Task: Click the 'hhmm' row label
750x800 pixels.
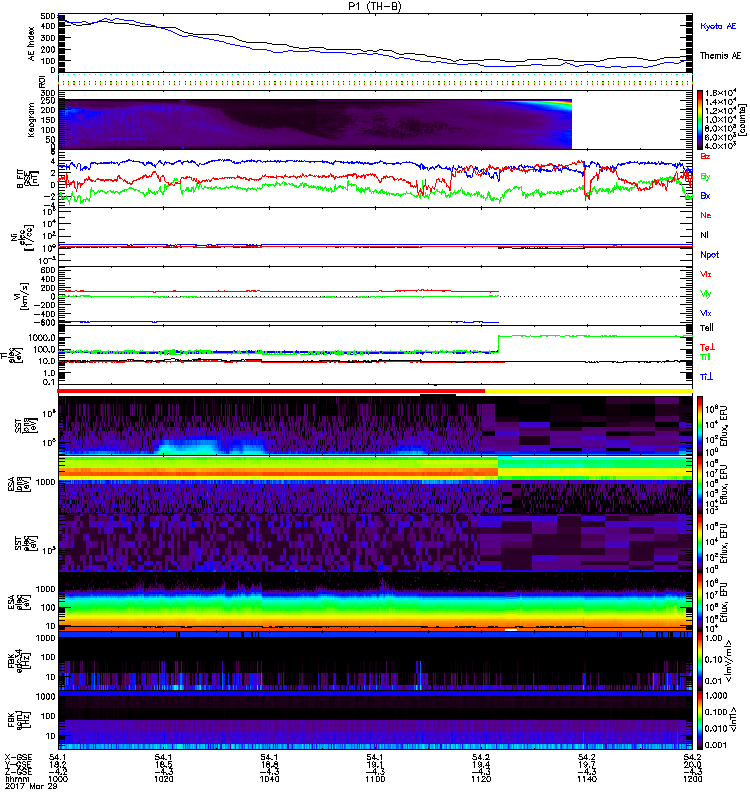Action: [15, 779]
